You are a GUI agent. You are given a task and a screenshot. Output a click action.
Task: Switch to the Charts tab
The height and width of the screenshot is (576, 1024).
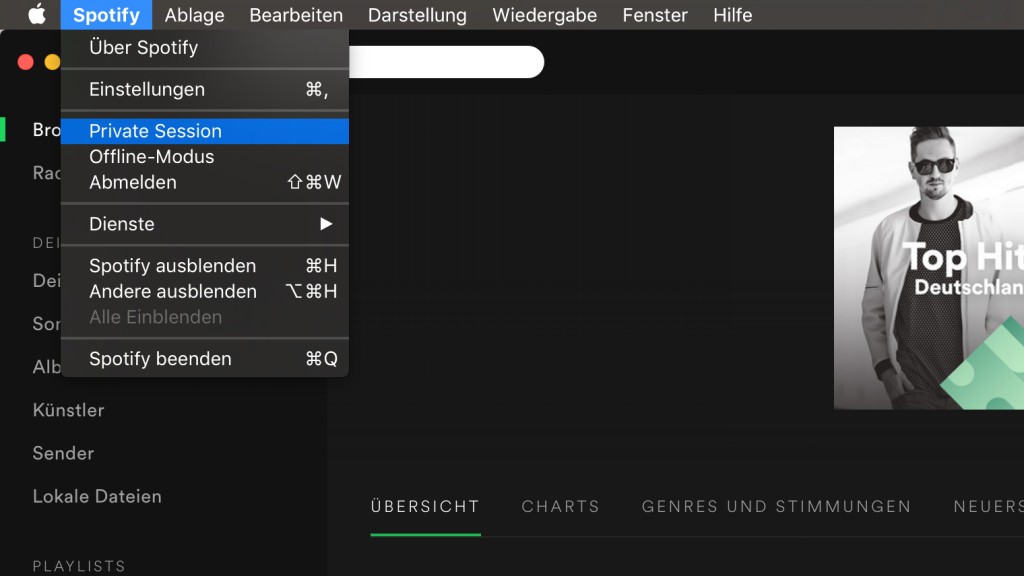(560, 507)
